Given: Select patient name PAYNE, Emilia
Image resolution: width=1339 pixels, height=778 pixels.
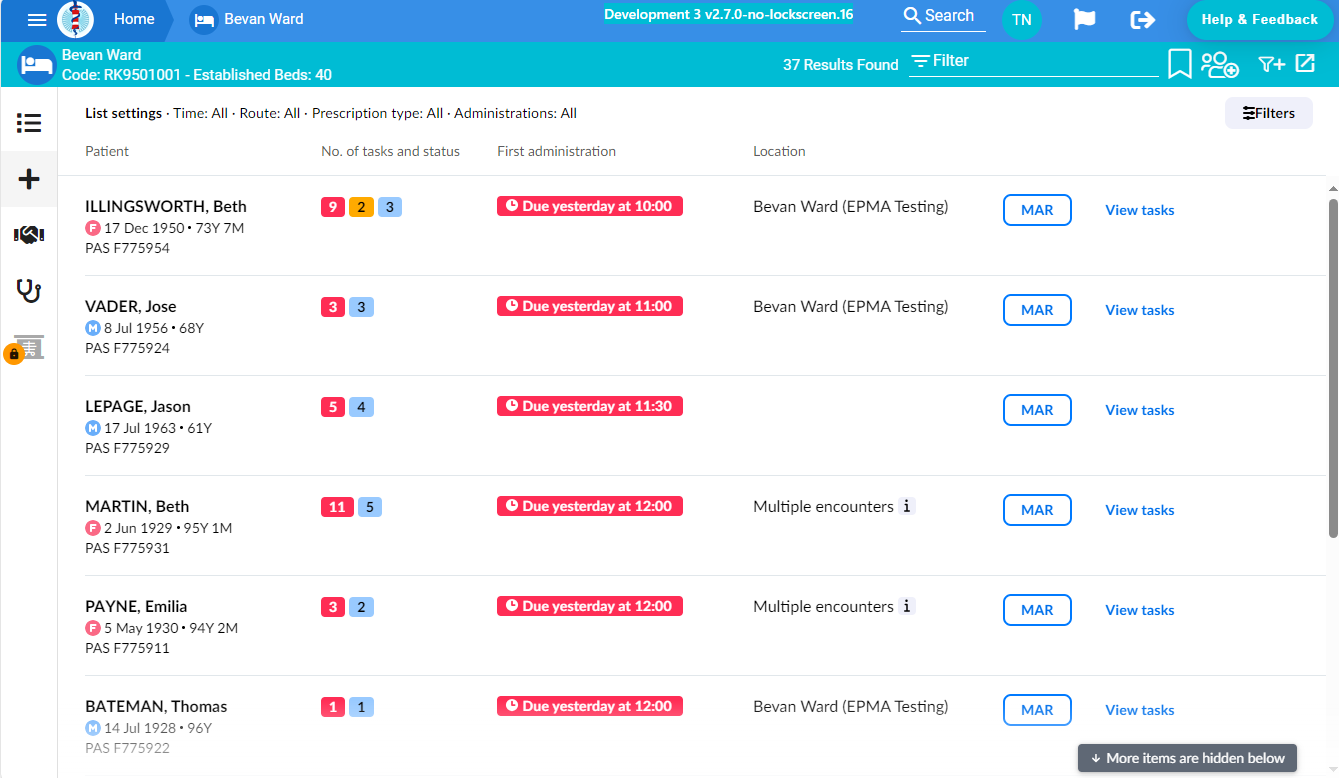Looking at the screenshot, I should pyautogui.click(x=136, y=606).
